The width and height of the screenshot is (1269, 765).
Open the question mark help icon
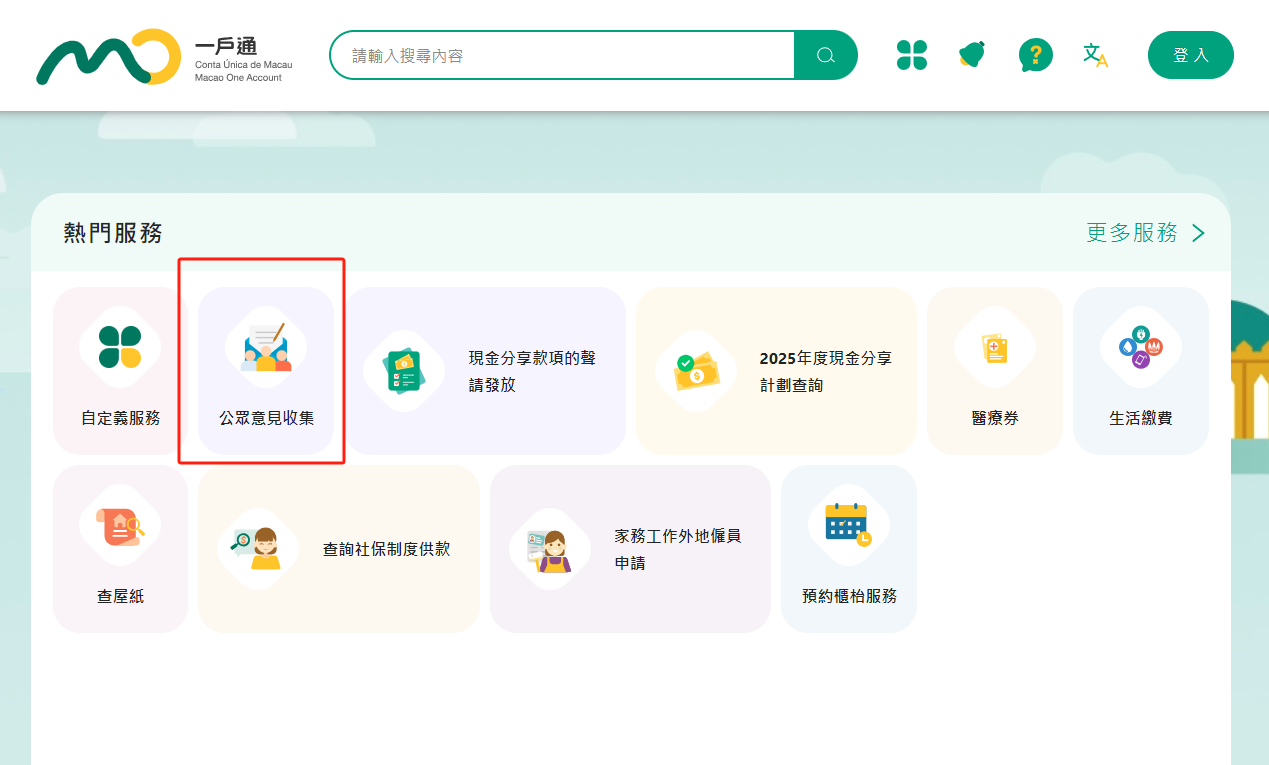(1035, 55)
